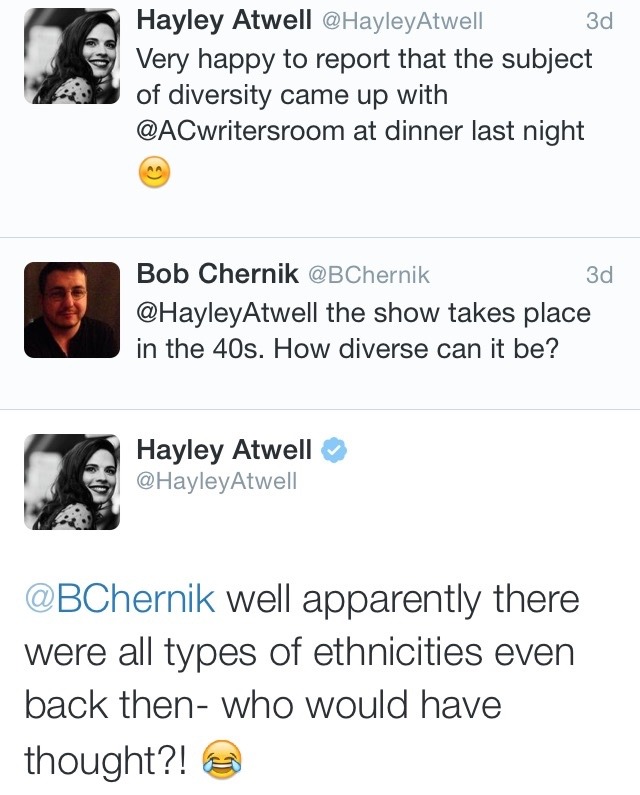Tap Hayley Atwell's avatar in the bottom tweet

point(71,480)
